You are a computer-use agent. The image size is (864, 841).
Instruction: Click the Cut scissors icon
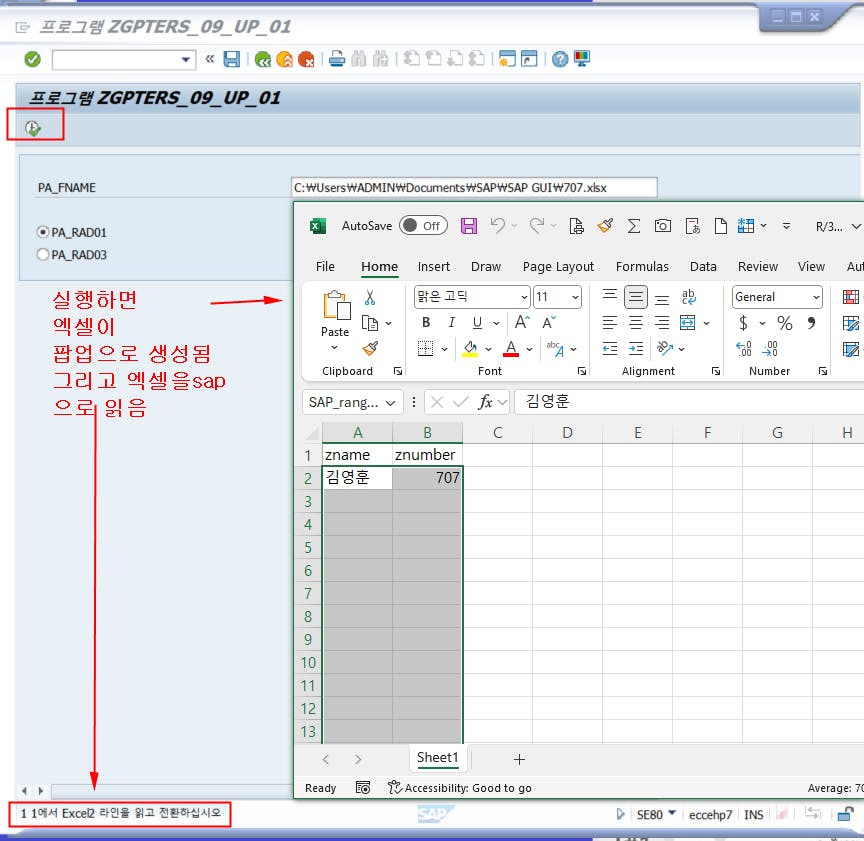(370, 298)
